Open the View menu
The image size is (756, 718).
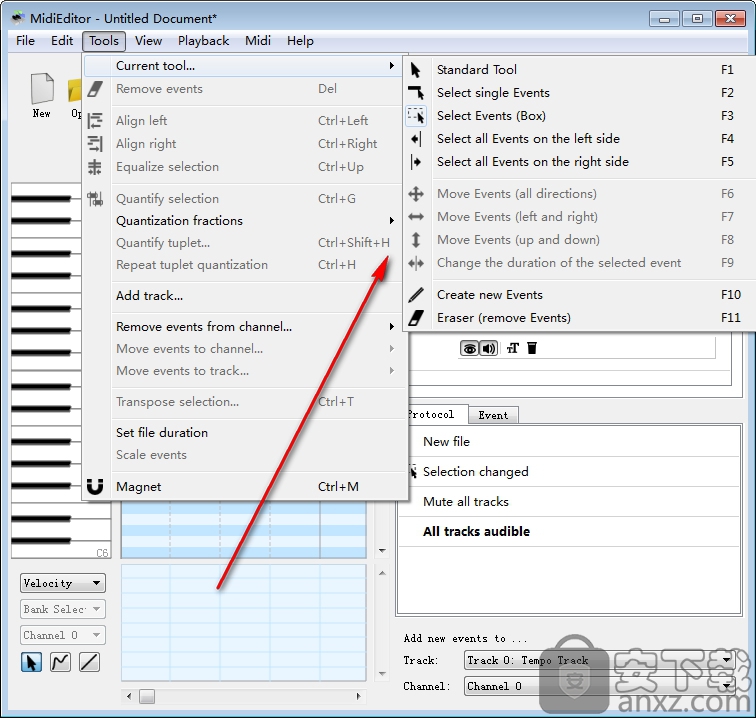pos(148,41)
